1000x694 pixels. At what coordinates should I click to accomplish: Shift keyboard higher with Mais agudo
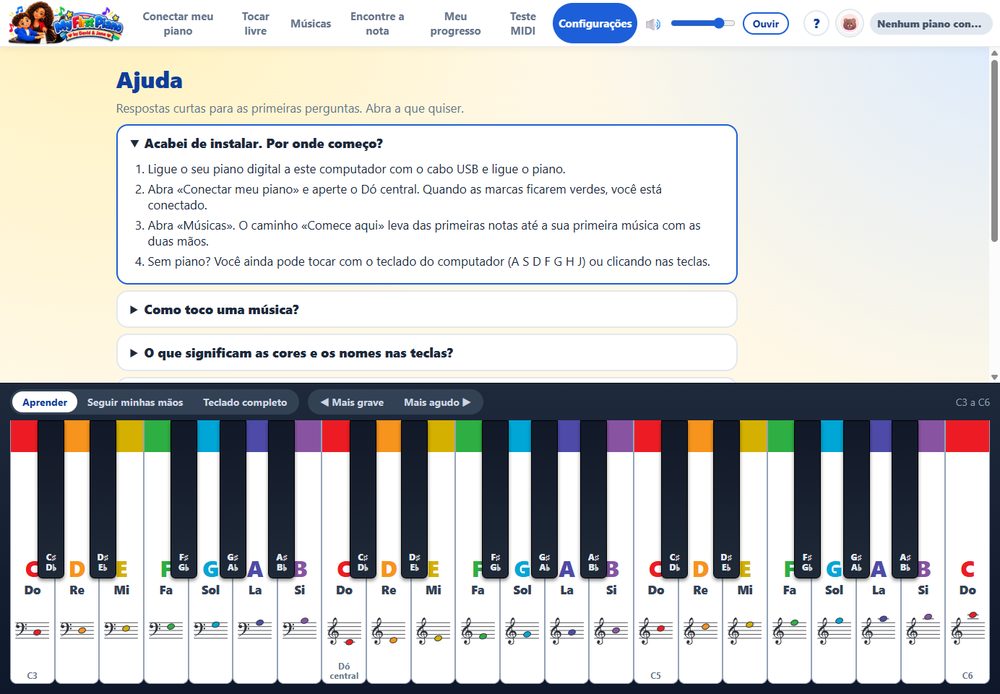pyautogui.click(x=438, y=402)
